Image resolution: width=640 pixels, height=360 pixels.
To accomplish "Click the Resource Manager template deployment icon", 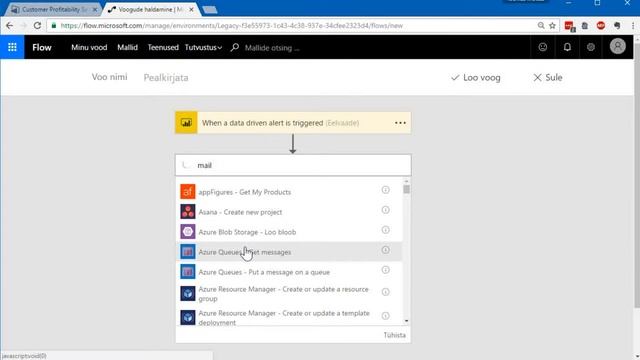I will [188, 317].
